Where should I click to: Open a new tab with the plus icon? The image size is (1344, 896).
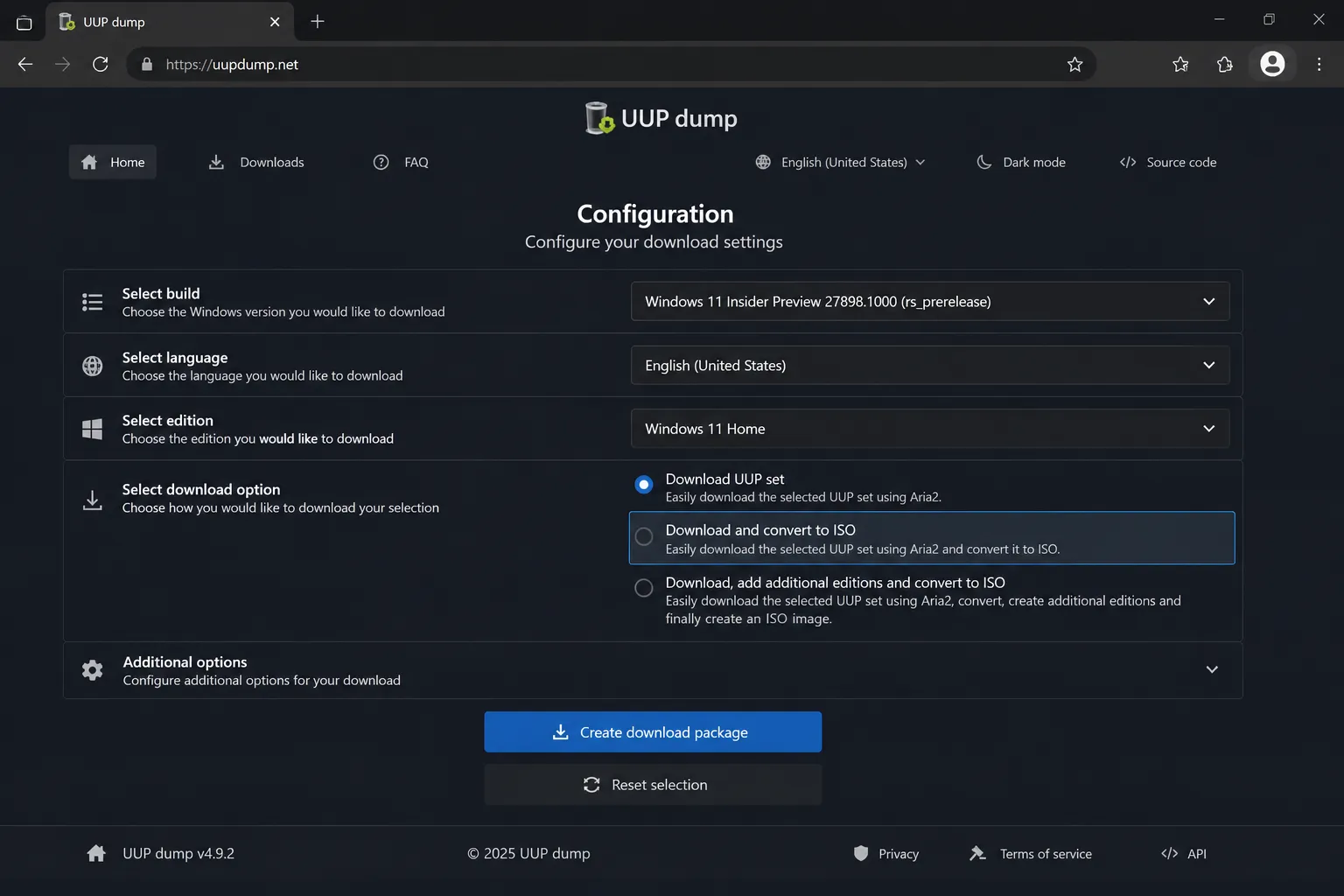318,21
